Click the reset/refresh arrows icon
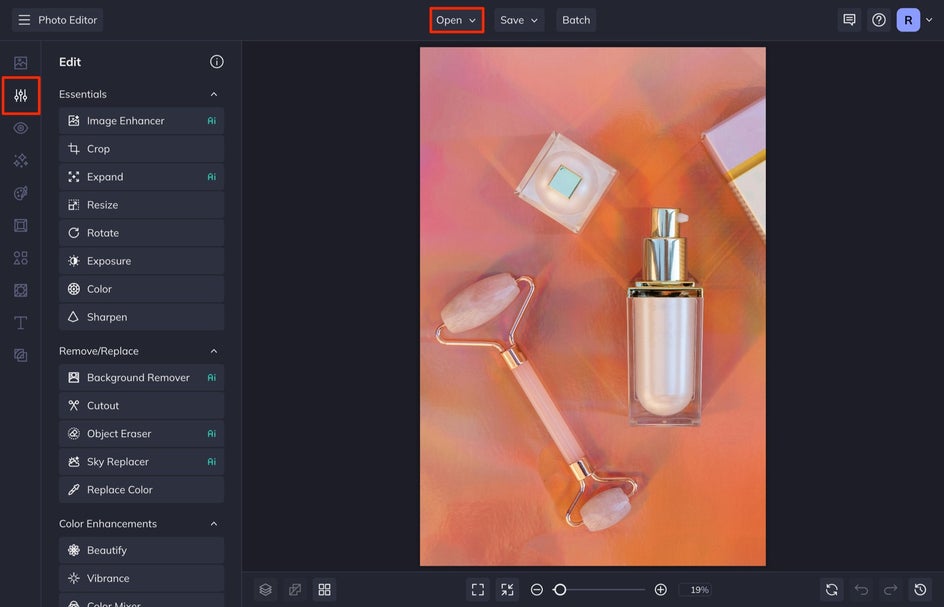The width and height of the screenshot is (944, 607). [831, 590]
